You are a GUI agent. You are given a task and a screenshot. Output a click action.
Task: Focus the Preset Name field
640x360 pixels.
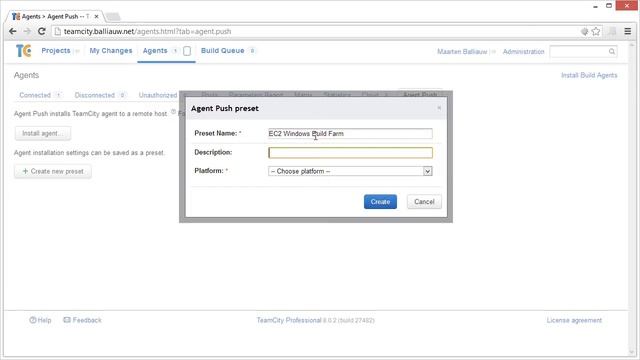coord(350,133)
